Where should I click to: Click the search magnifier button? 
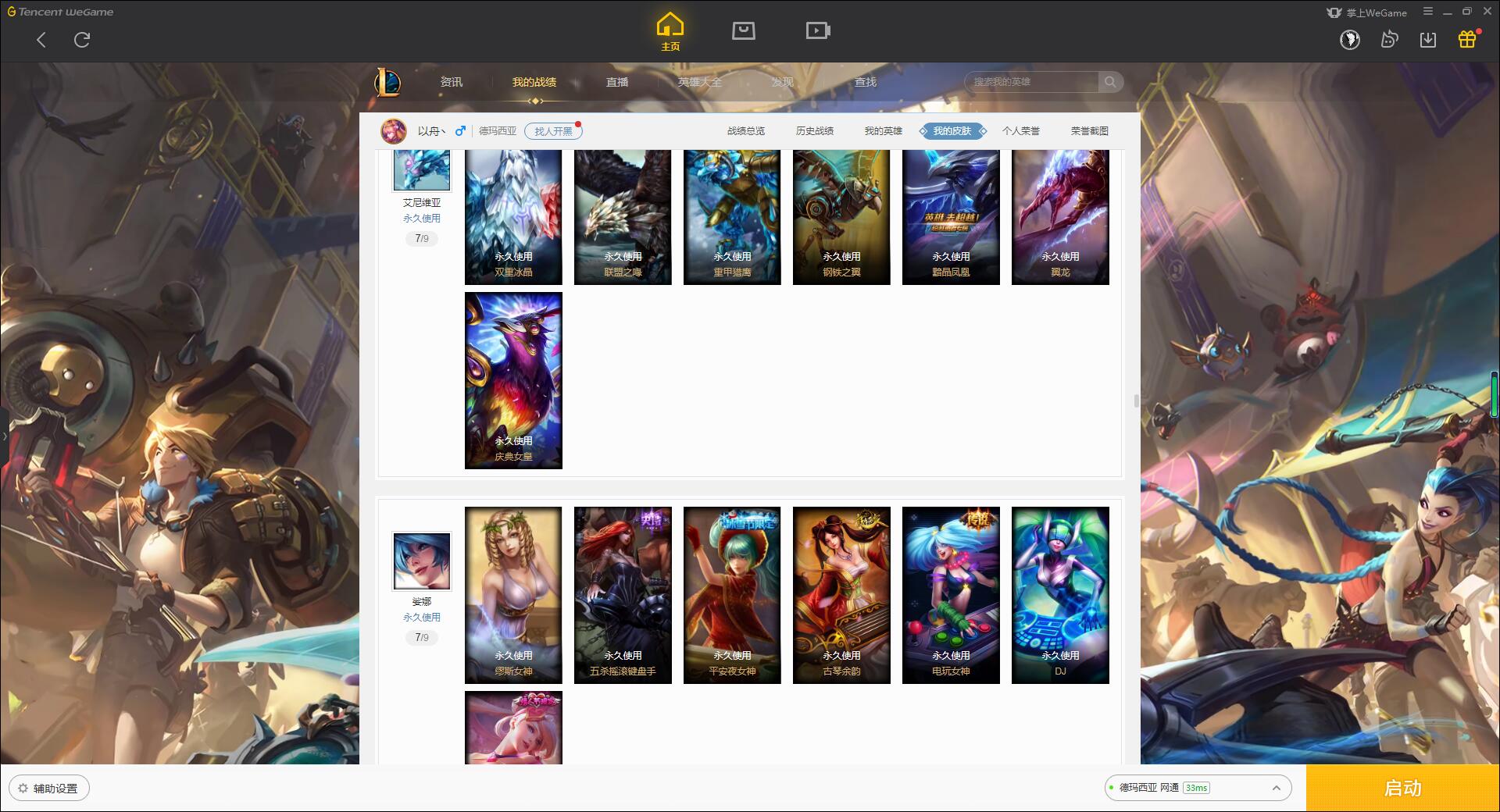point(1110,82)
